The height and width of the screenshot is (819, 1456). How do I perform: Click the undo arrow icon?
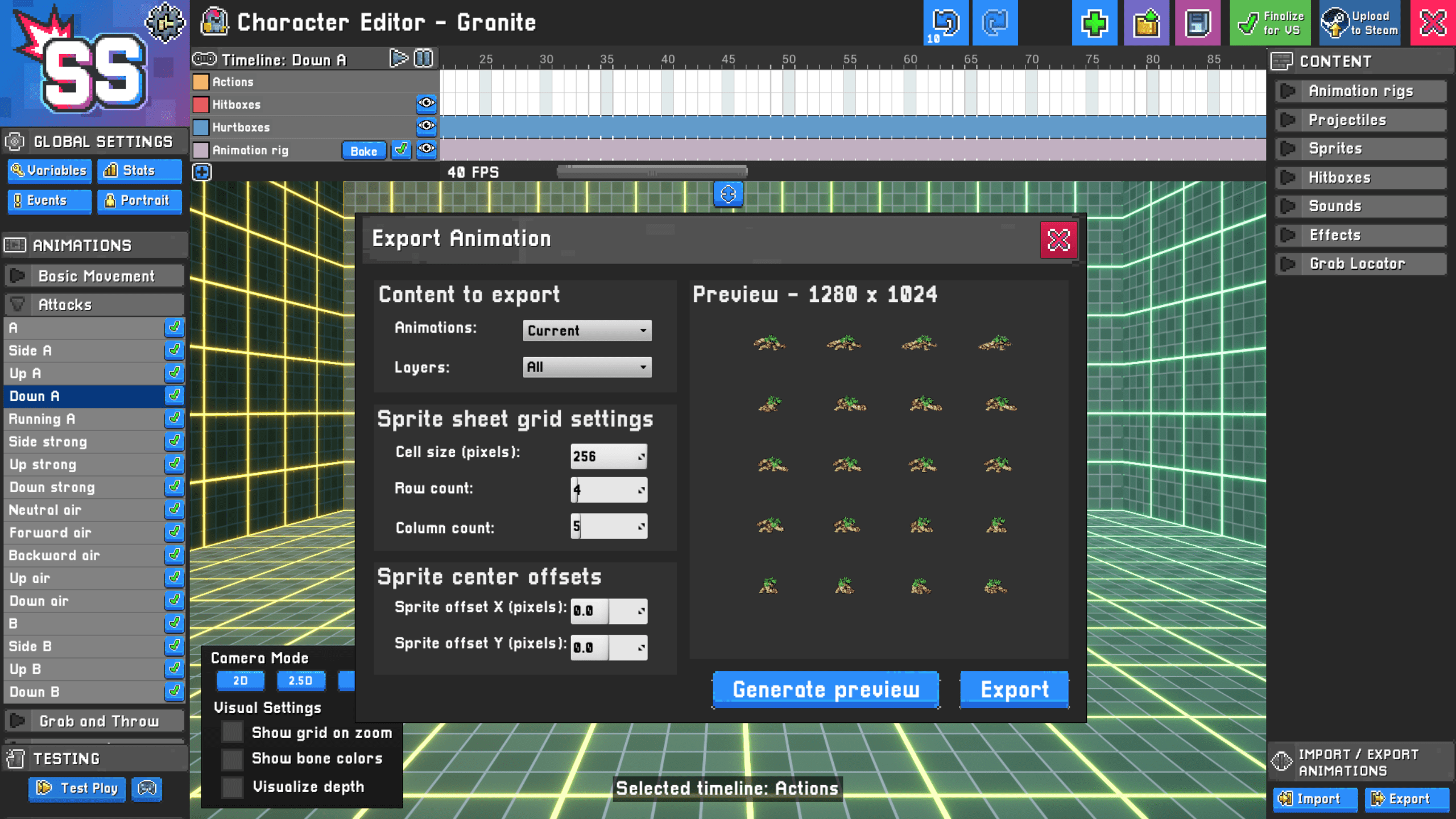(x=945, y=23)
